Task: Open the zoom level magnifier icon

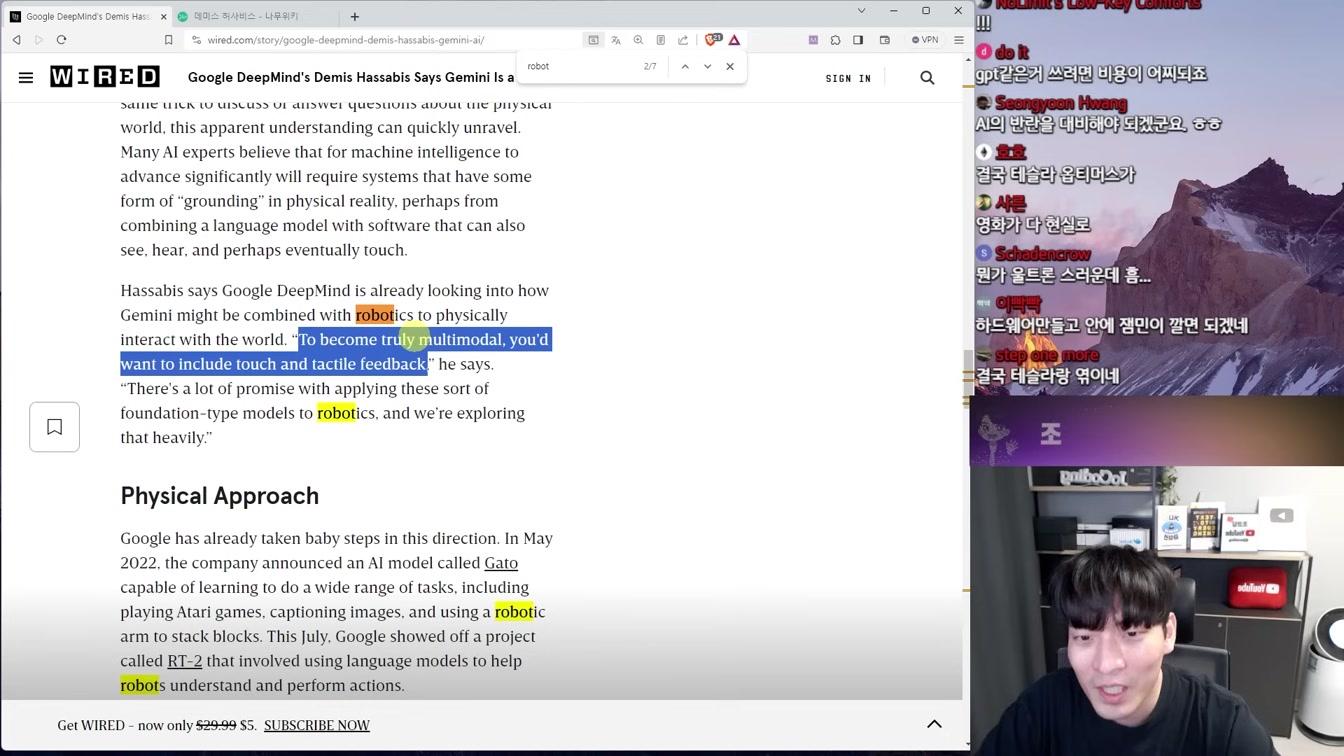Action: tap(638, 40)
